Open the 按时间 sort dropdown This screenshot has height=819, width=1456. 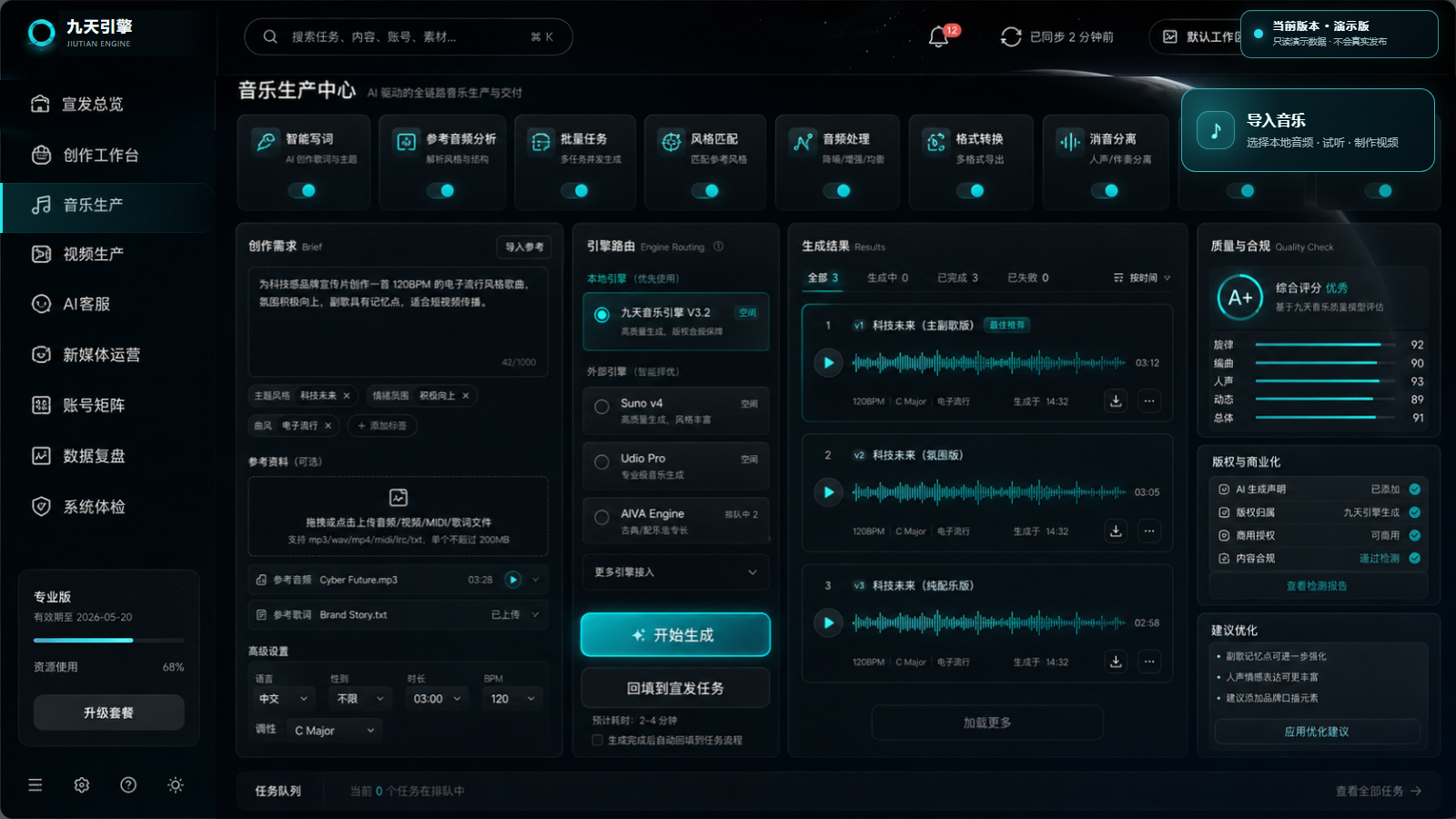coord(1142,278)
